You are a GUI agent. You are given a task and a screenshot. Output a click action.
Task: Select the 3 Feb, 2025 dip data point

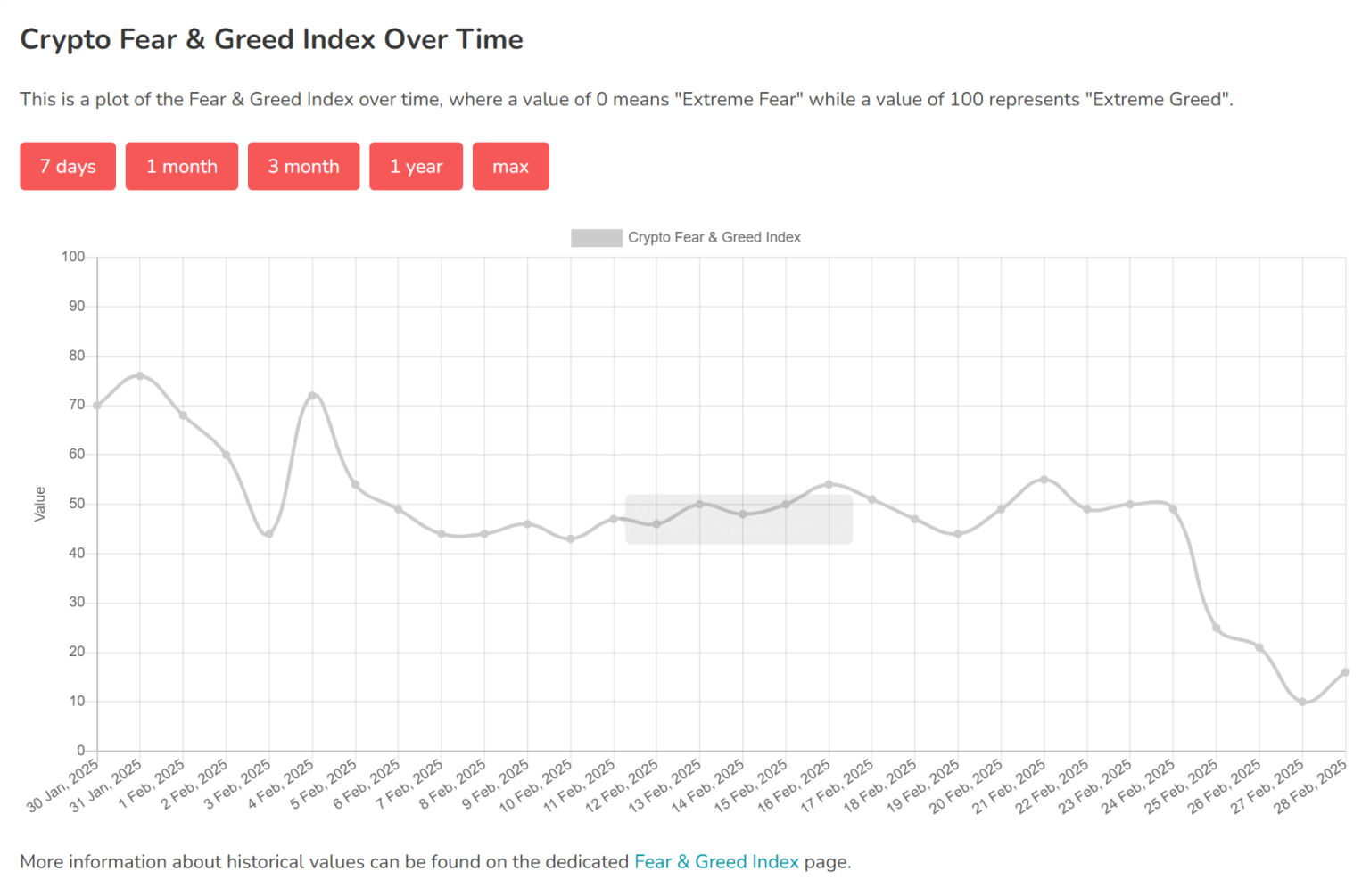[x=269, y=534]
